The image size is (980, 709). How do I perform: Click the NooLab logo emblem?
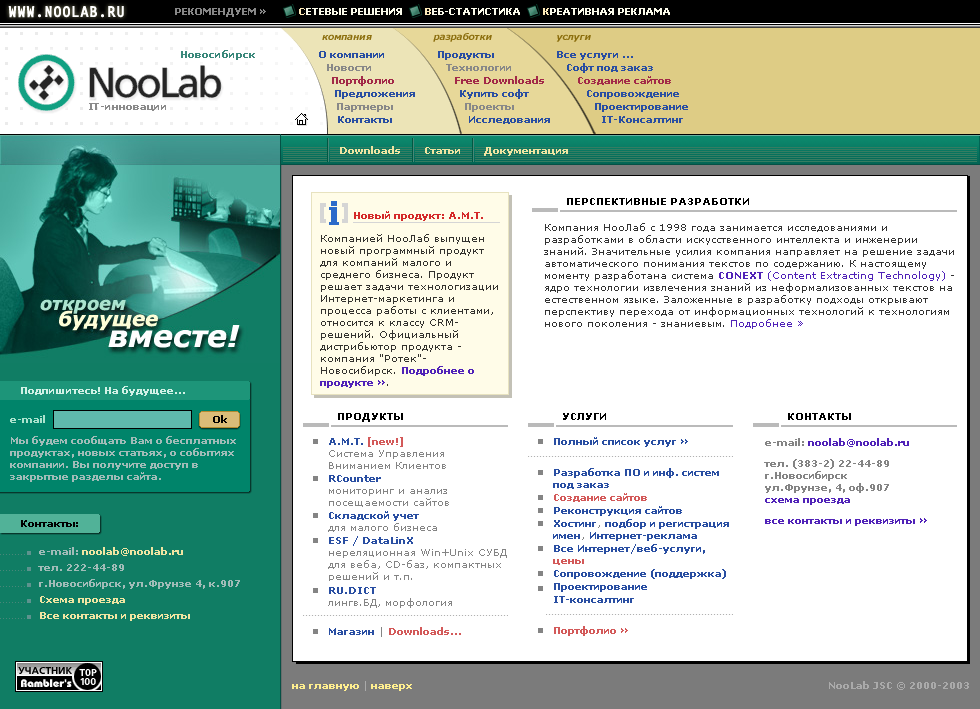tap(46, 83)
